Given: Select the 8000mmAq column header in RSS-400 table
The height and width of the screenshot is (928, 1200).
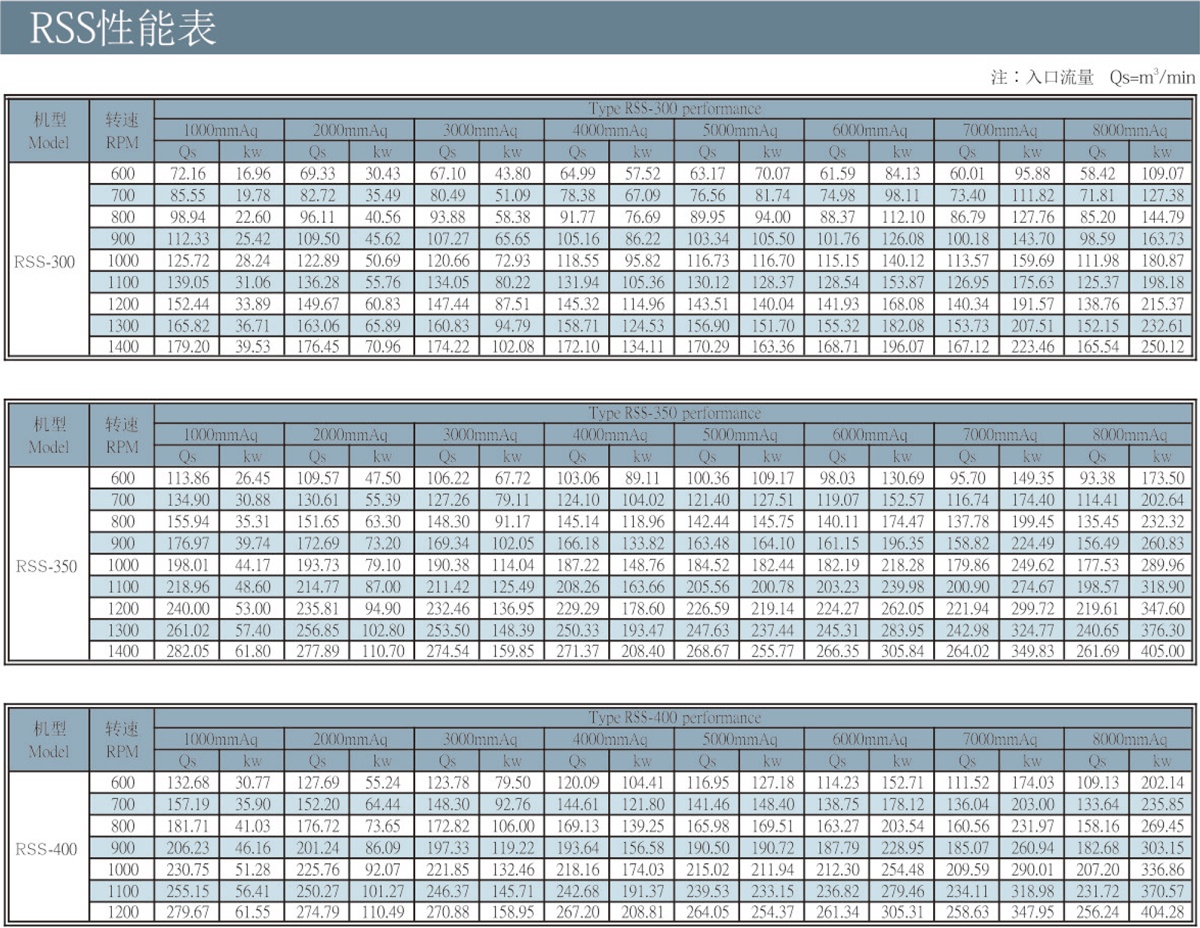Looking at the screenshot, I should pos(1128,739).
